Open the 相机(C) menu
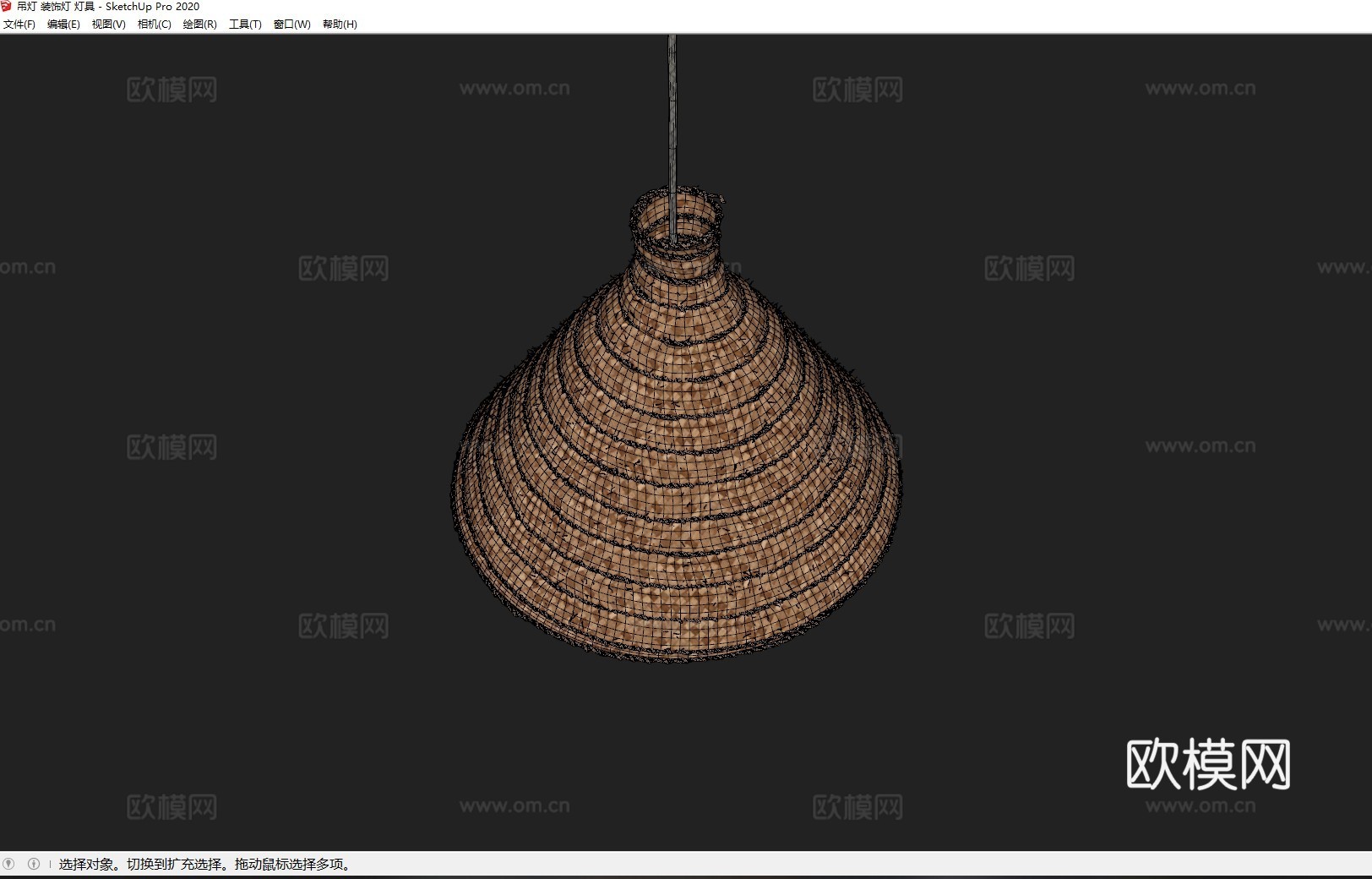The width and height of the screenshot is (1372, 879). [154, 25]
